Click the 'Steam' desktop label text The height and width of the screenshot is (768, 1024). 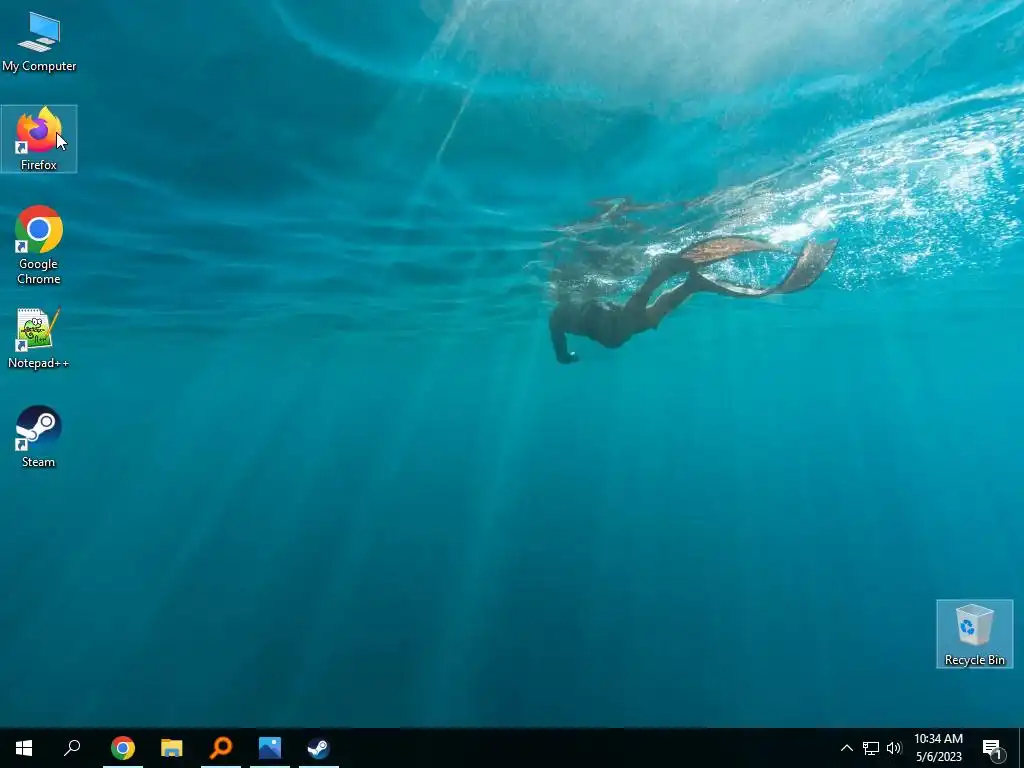pos(38,462)
